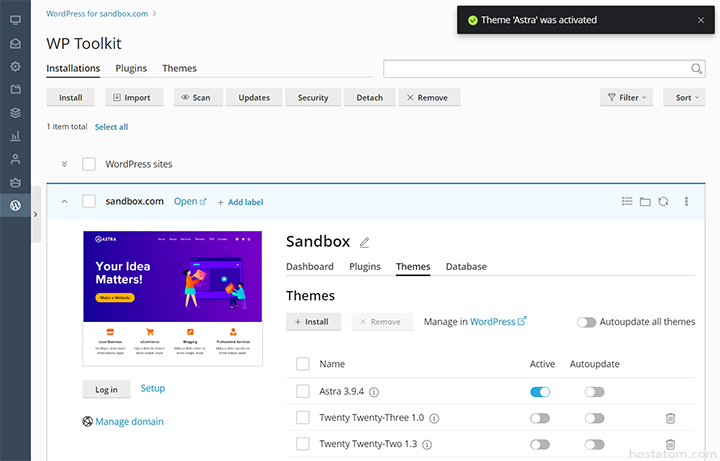
Task: Activate the Twenty Twenty-Three theme toggle
Action: (x=540, y=418)
